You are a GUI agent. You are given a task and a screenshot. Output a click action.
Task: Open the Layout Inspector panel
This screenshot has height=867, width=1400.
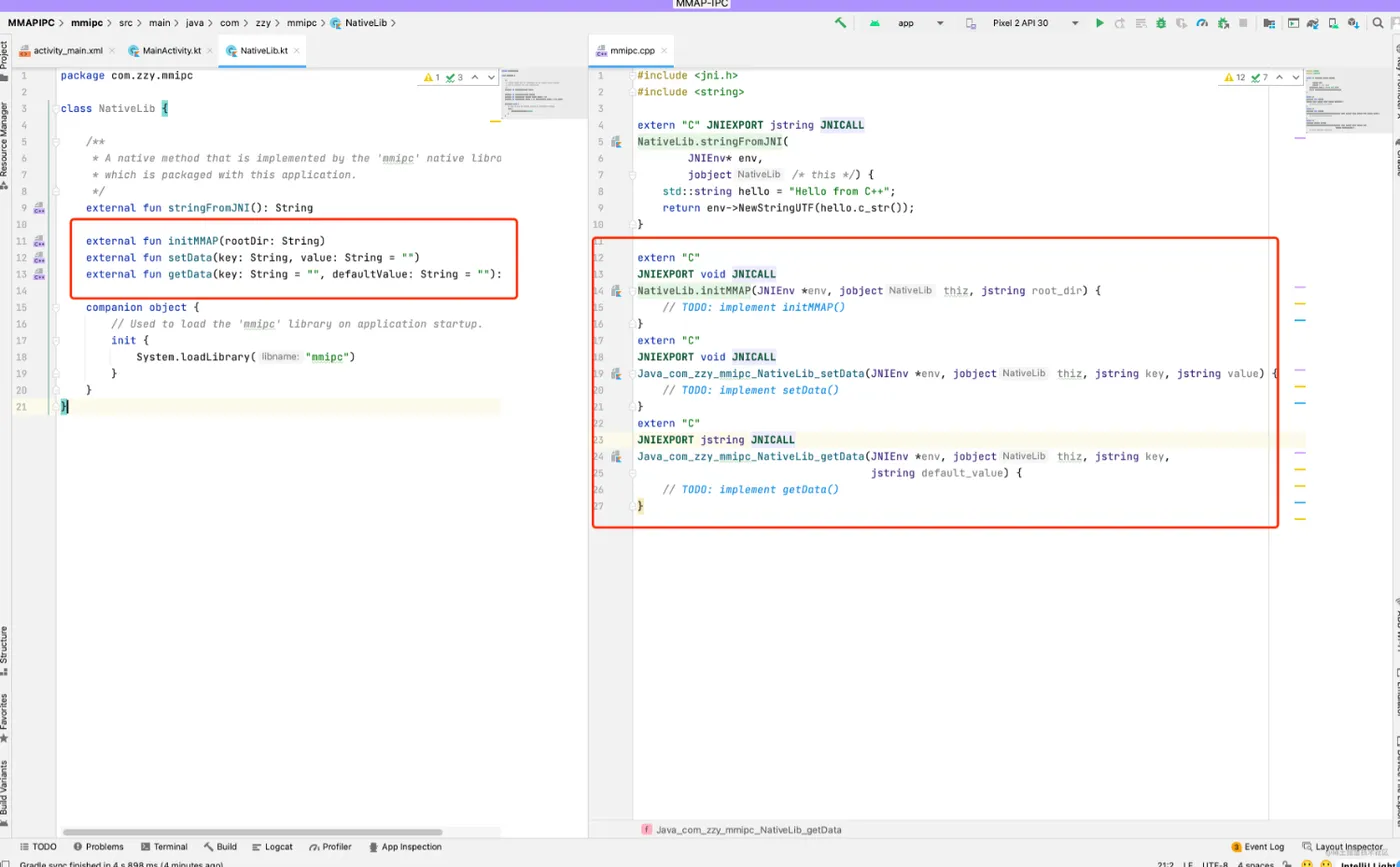tap(1342, 846)
